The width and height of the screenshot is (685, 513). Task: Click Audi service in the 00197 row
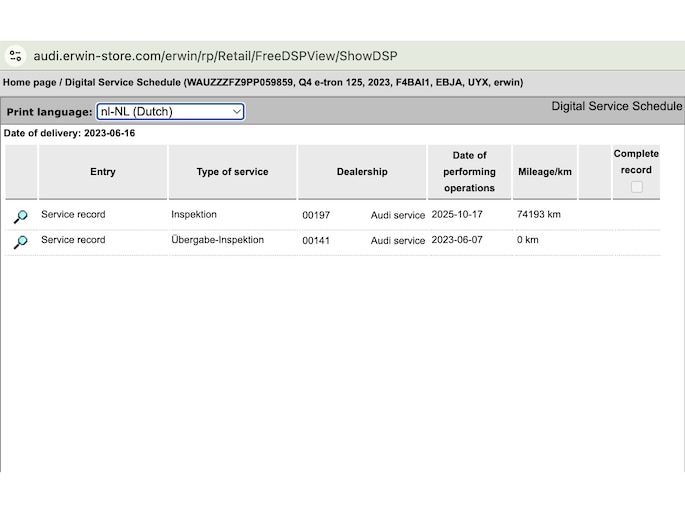pyautogui.click(x=398, y=215)
